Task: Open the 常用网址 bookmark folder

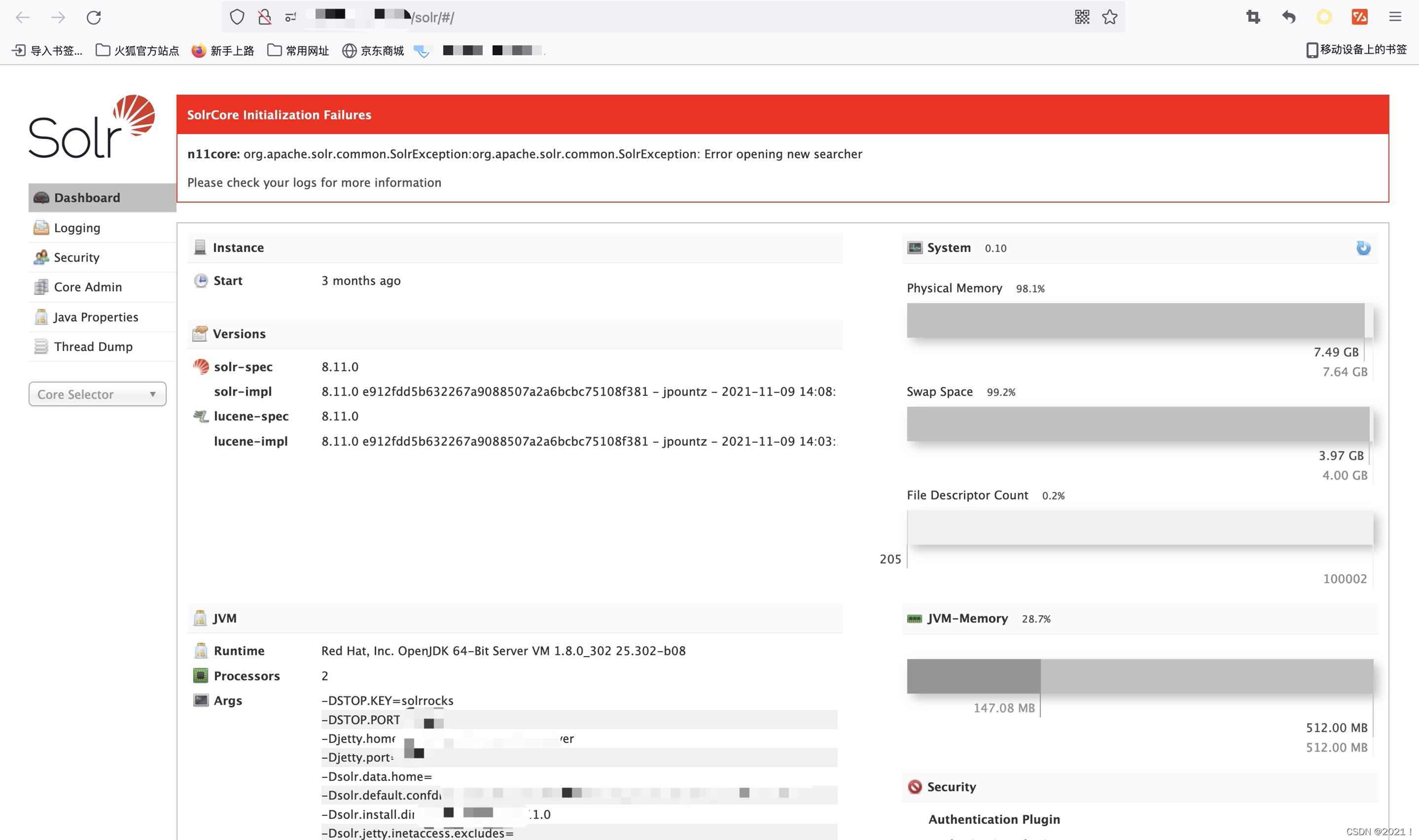Action: click(x=298, y=50)
